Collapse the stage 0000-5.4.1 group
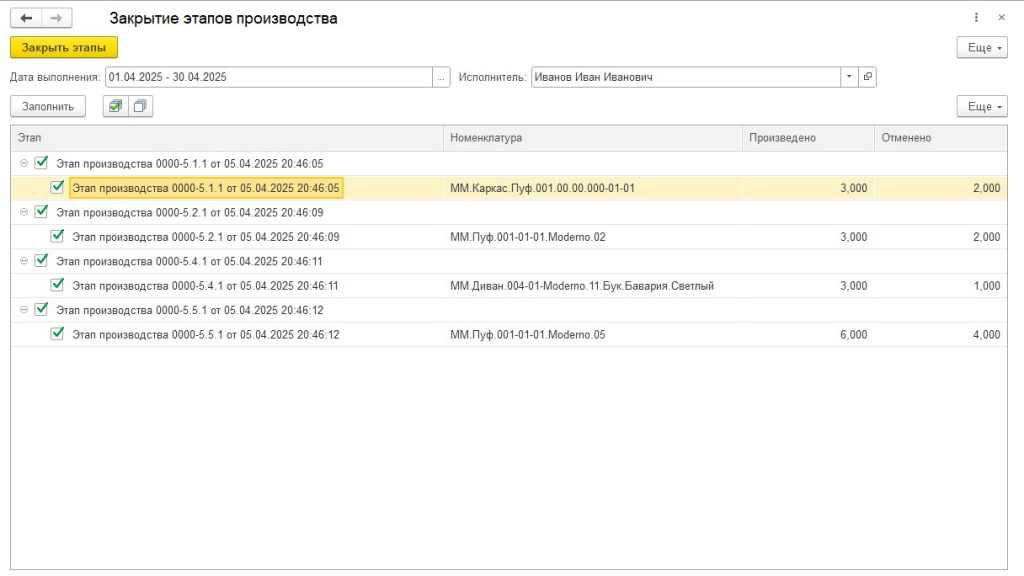The image size is (1024, 576). 24,261
